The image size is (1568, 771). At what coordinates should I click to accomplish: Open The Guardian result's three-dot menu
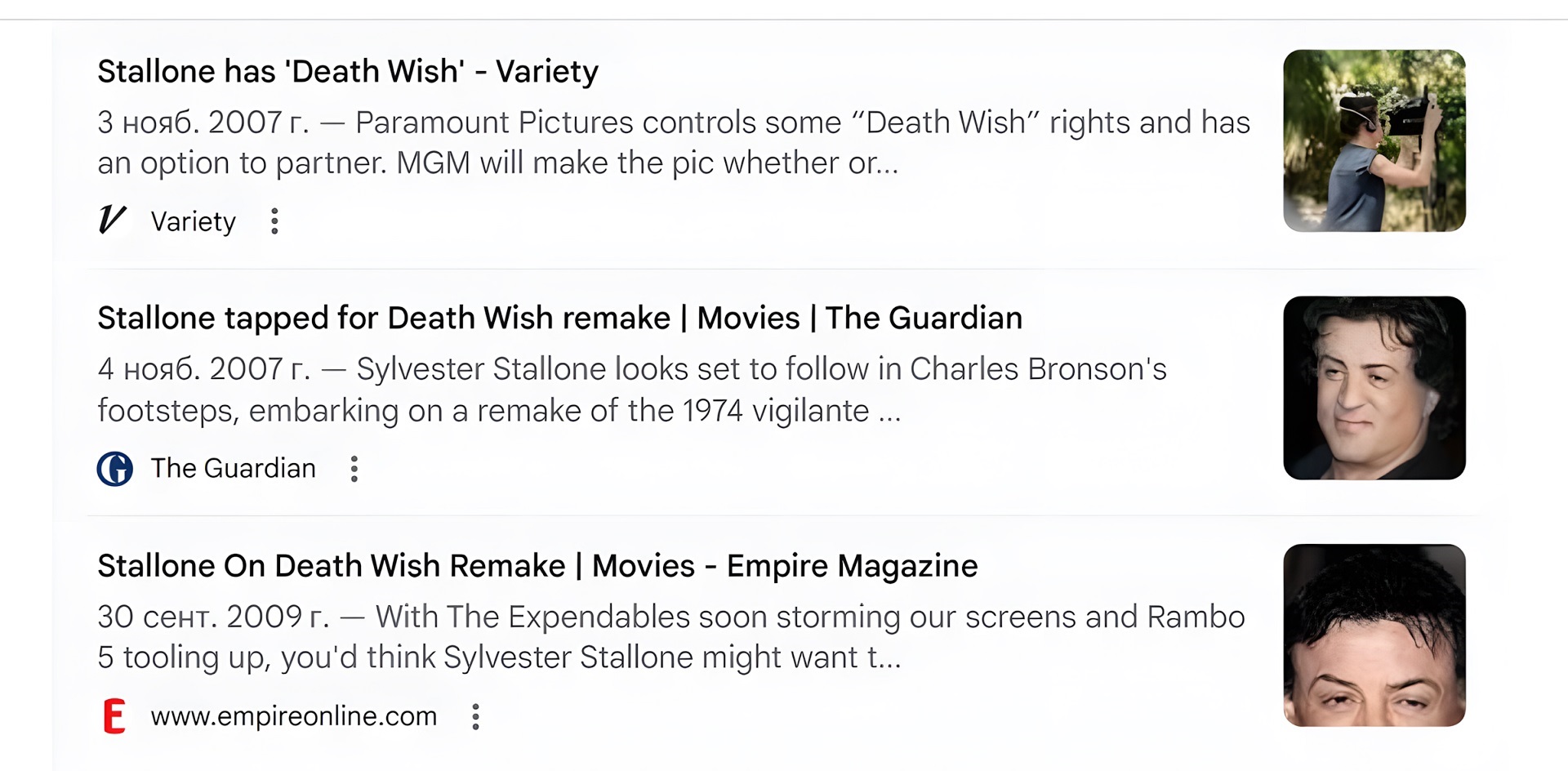[x=354, y=469]
